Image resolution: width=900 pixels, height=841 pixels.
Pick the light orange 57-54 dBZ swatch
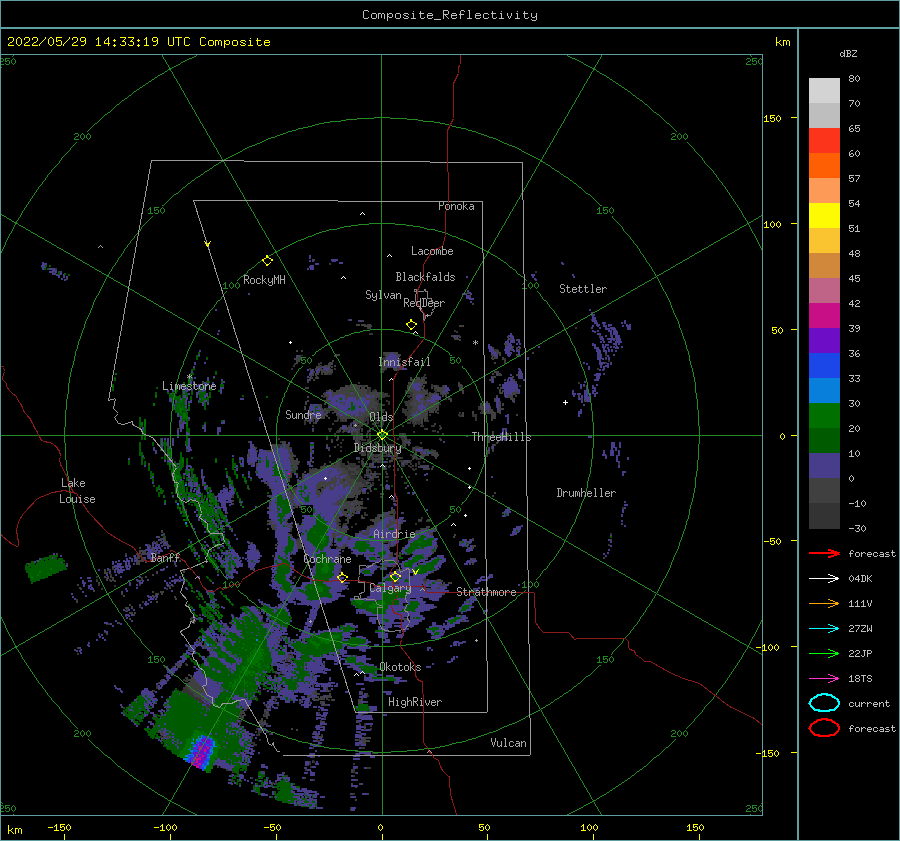(824, 191)
